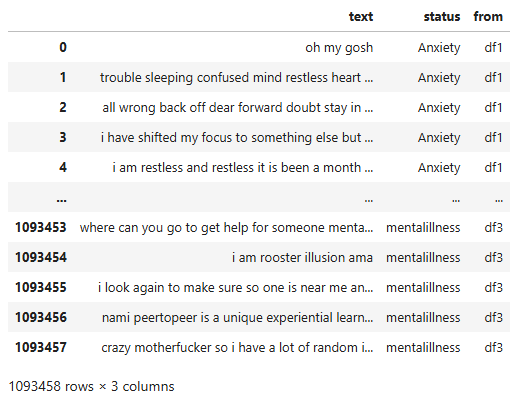Click 'nami peertopeer is a unique' cell
This screenshot has width=517, height=397.
(x=238, y=318)
